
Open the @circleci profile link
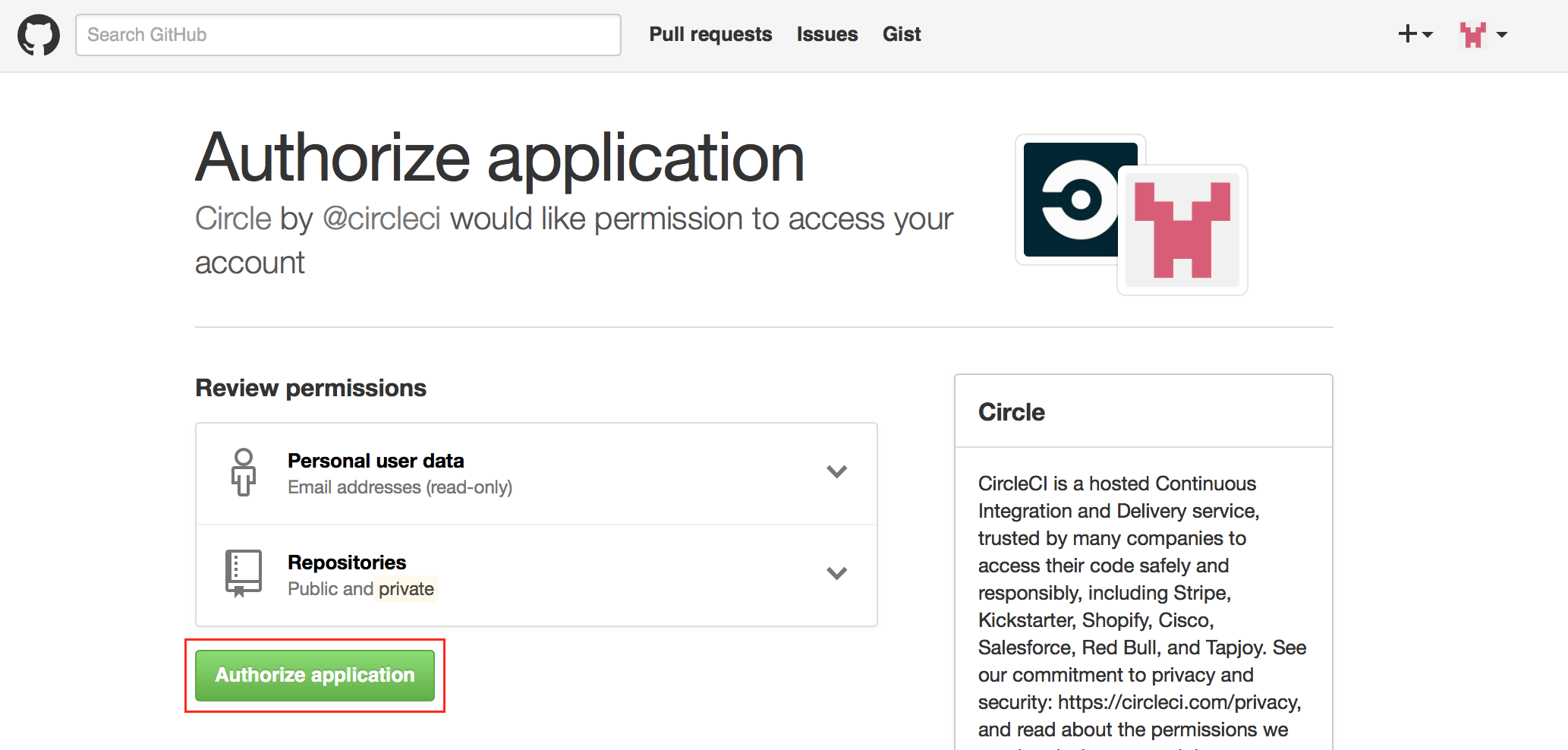383,218
